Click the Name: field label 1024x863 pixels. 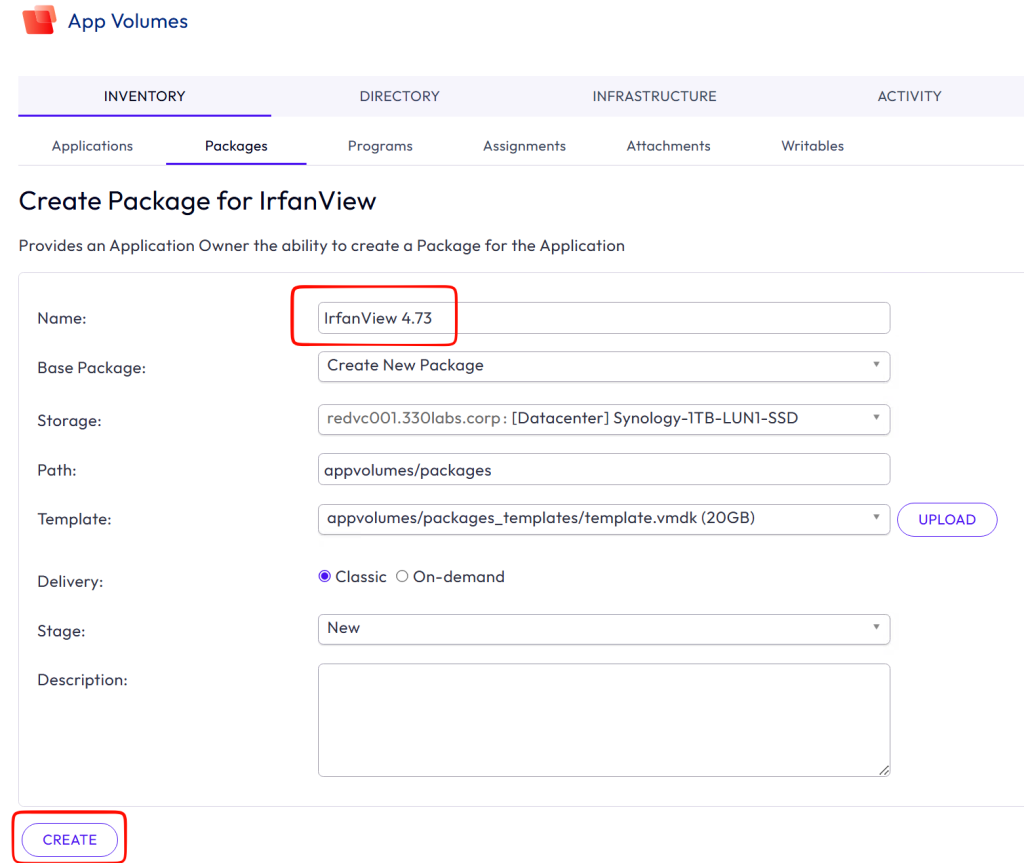62,318
